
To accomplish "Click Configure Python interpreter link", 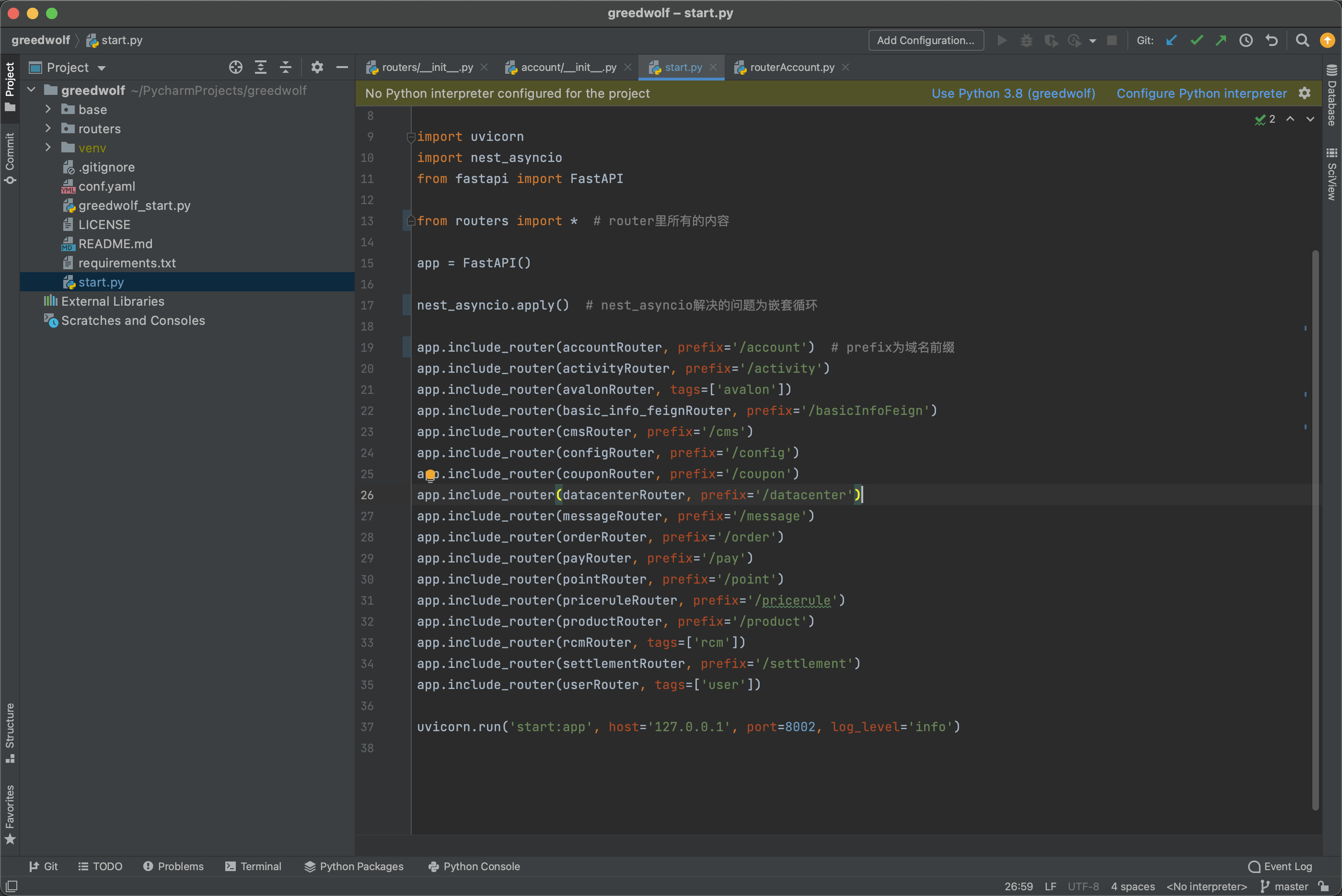I will (1201, 93).
